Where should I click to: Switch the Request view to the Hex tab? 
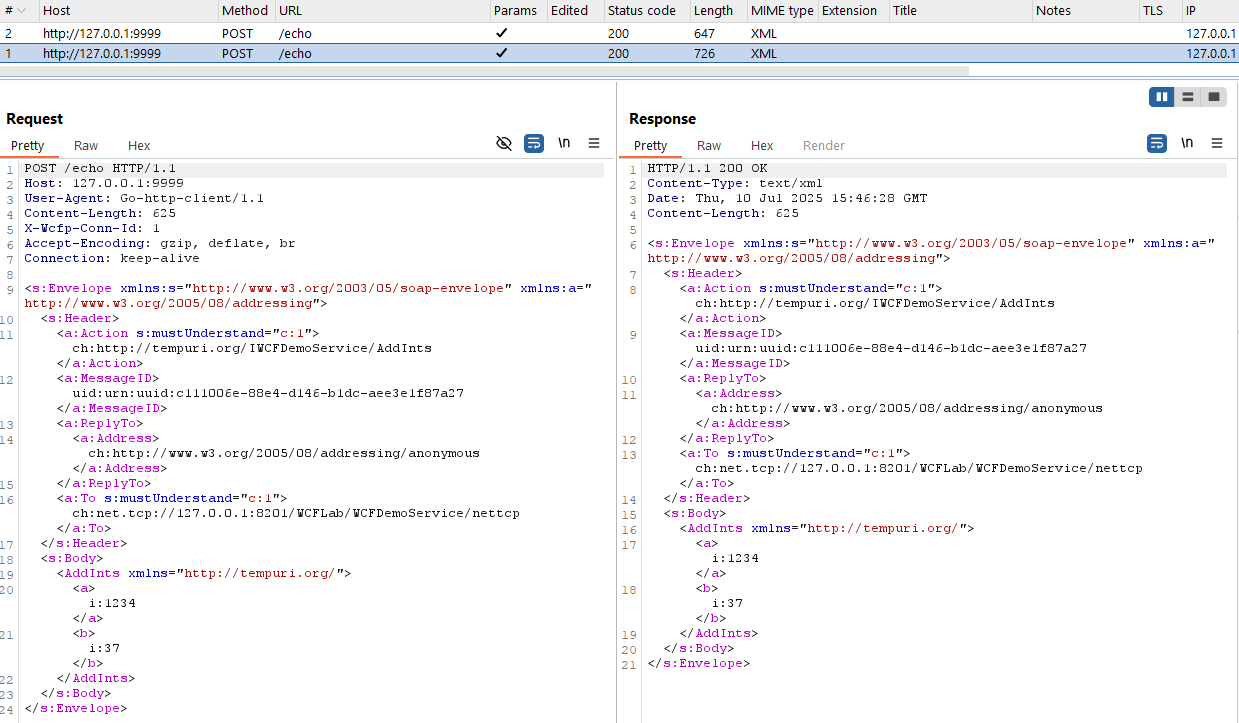139,145
